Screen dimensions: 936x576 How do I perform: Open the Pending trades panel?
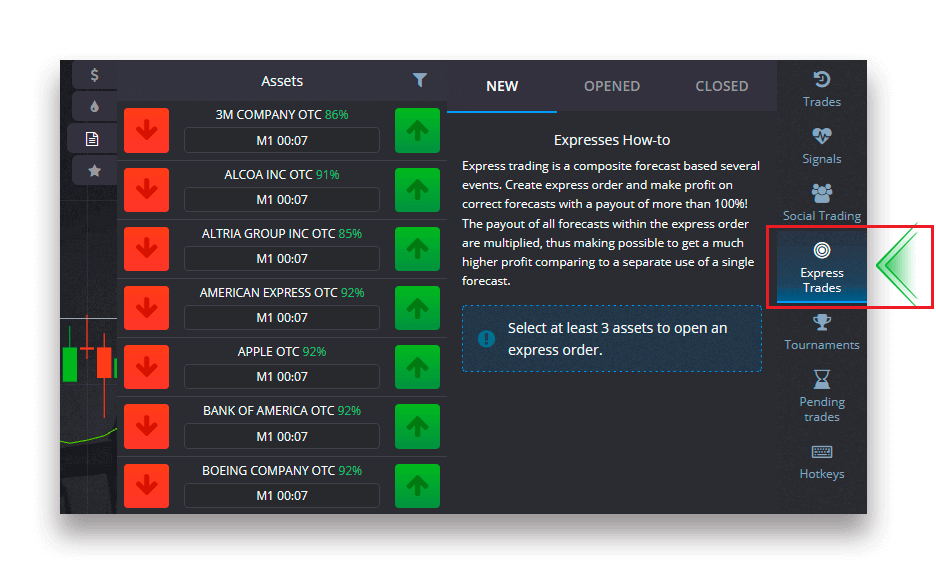(821, 394)
